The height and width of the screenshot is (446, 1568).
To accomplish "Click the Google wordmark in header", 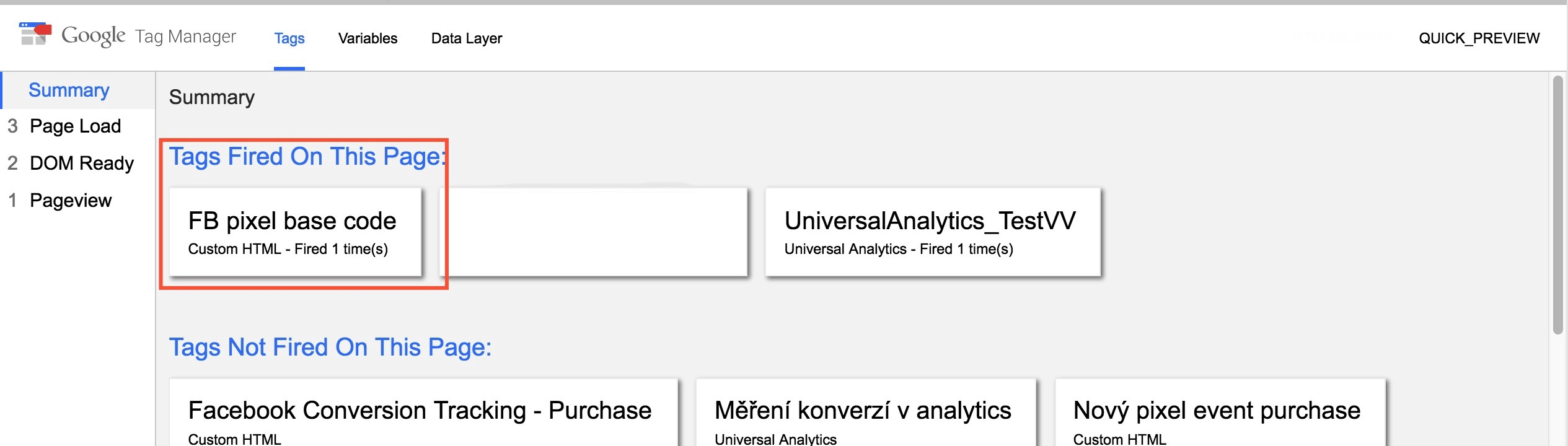I will tap(94, 36).
